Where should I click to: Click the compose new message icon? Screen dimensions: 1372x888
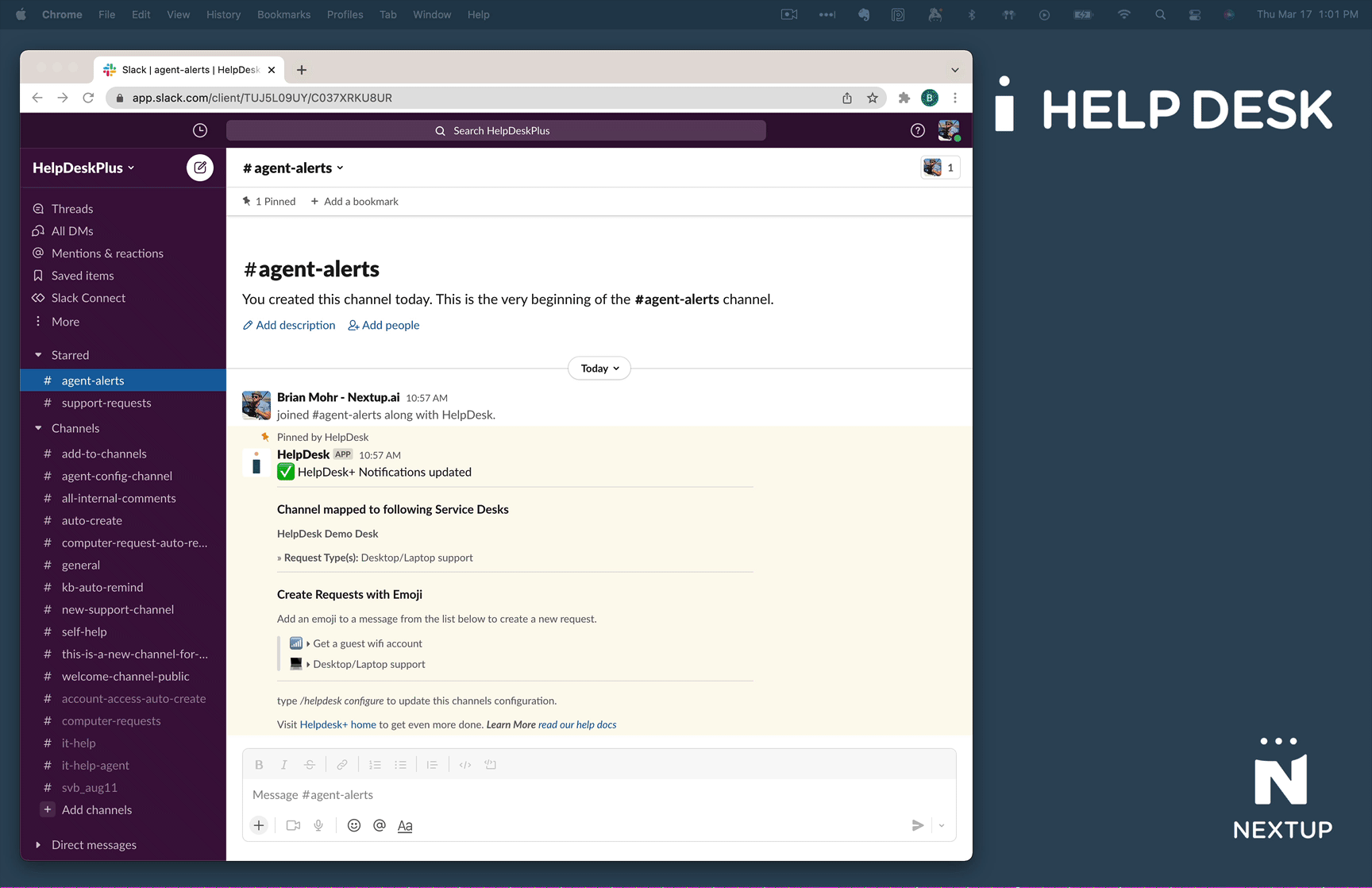[200, 168]
